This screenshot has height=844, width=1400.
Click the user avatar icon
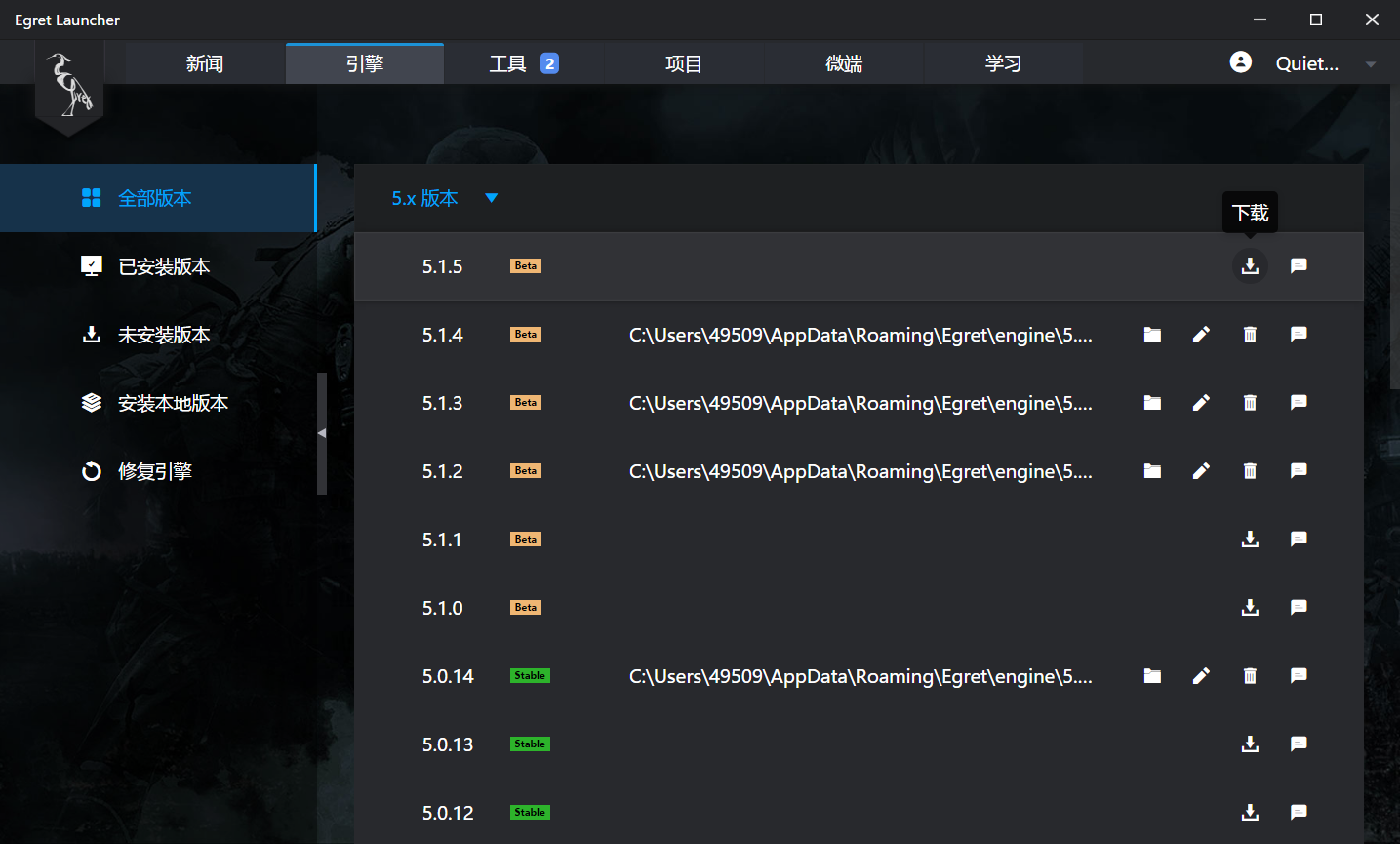click(1240, 62)
